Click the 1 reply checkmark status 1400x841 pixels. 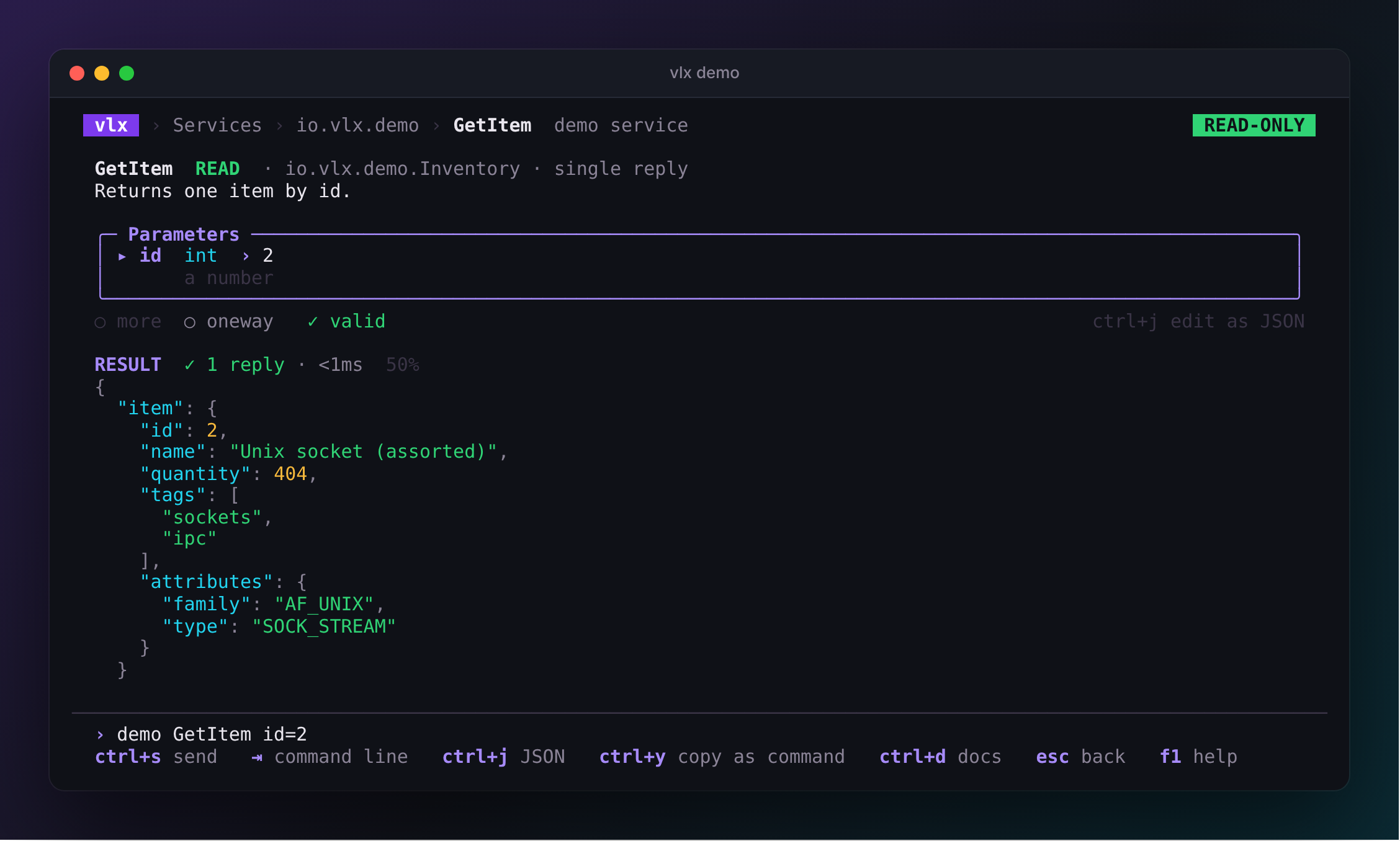(x=234, y=365)
